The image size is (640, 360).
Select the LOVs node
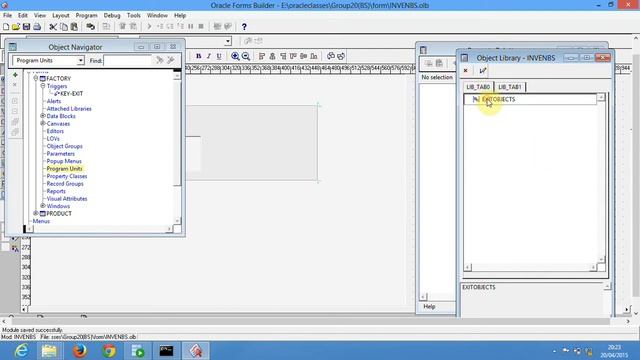(53, 139)
